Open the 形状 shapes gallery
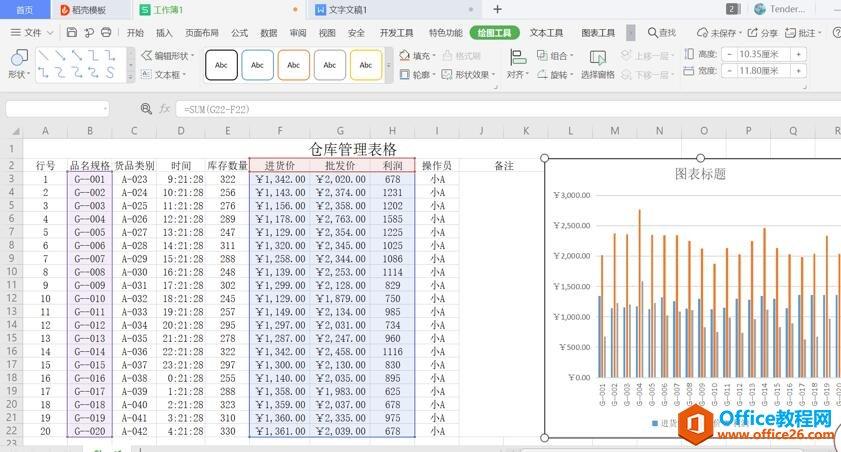841x452 pixels. 19,65
